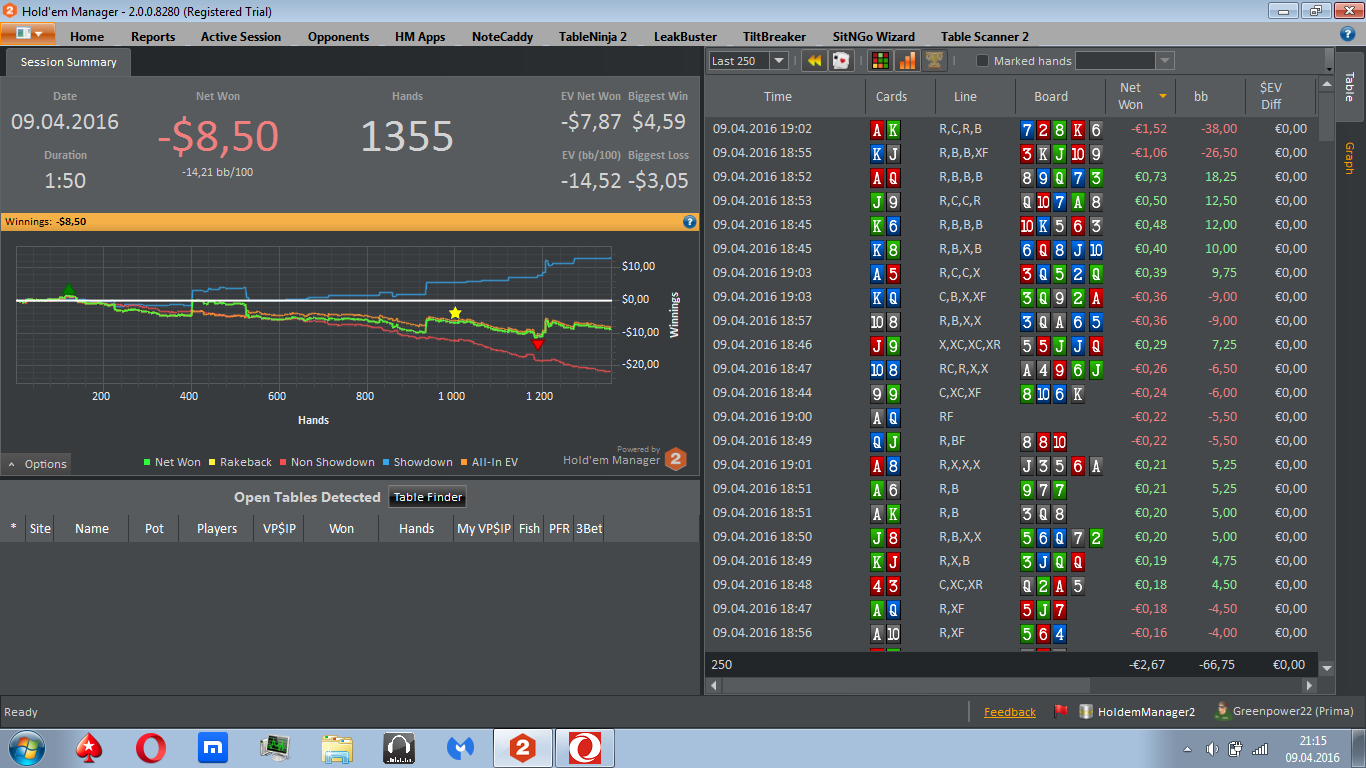This screenshot has height=768, width=1366.
Task: Click the taskbar clock showing 21:15
Action: point(1313,748)
